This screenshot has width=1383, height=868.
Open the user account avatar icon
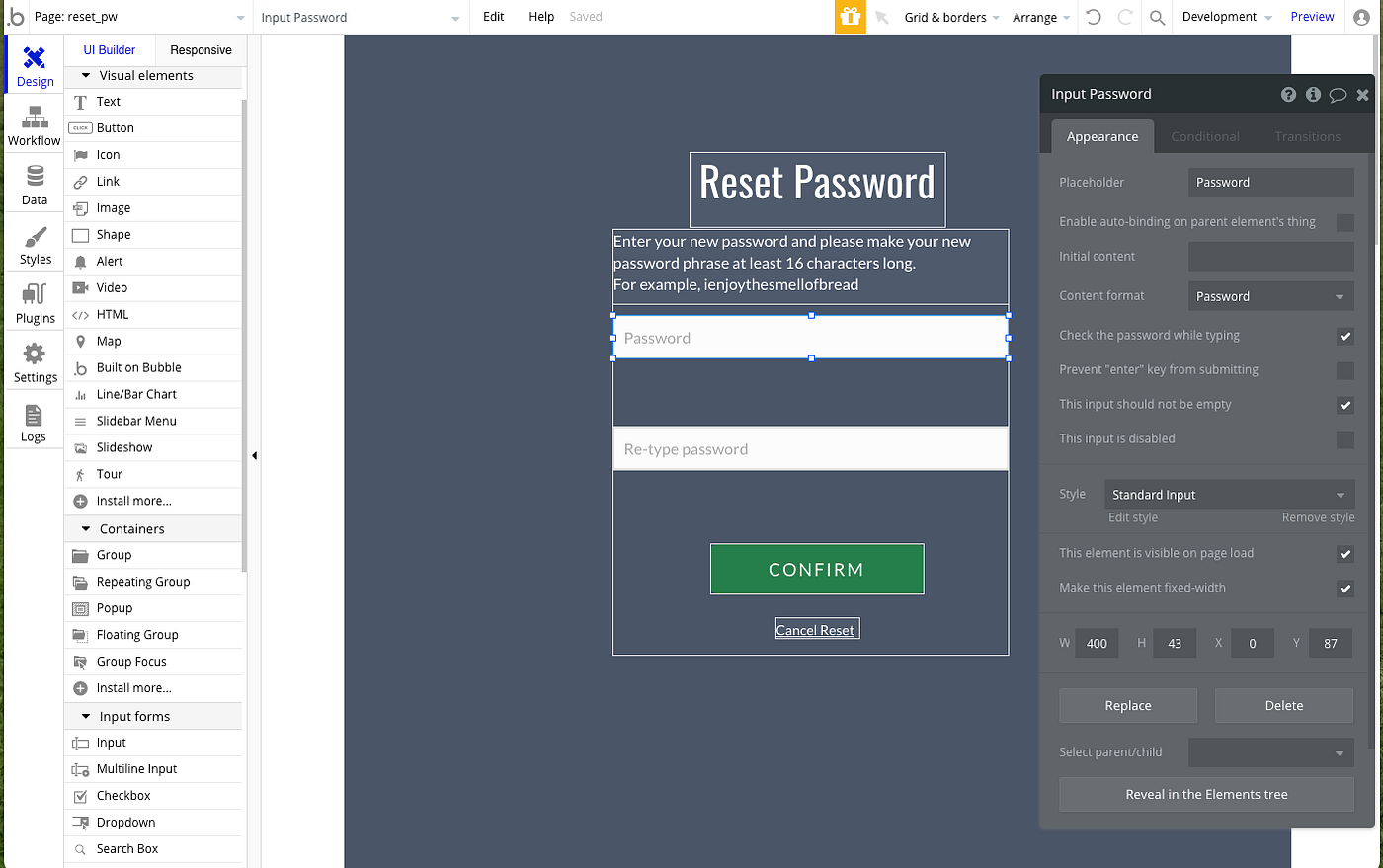(x=1361, y=17)
